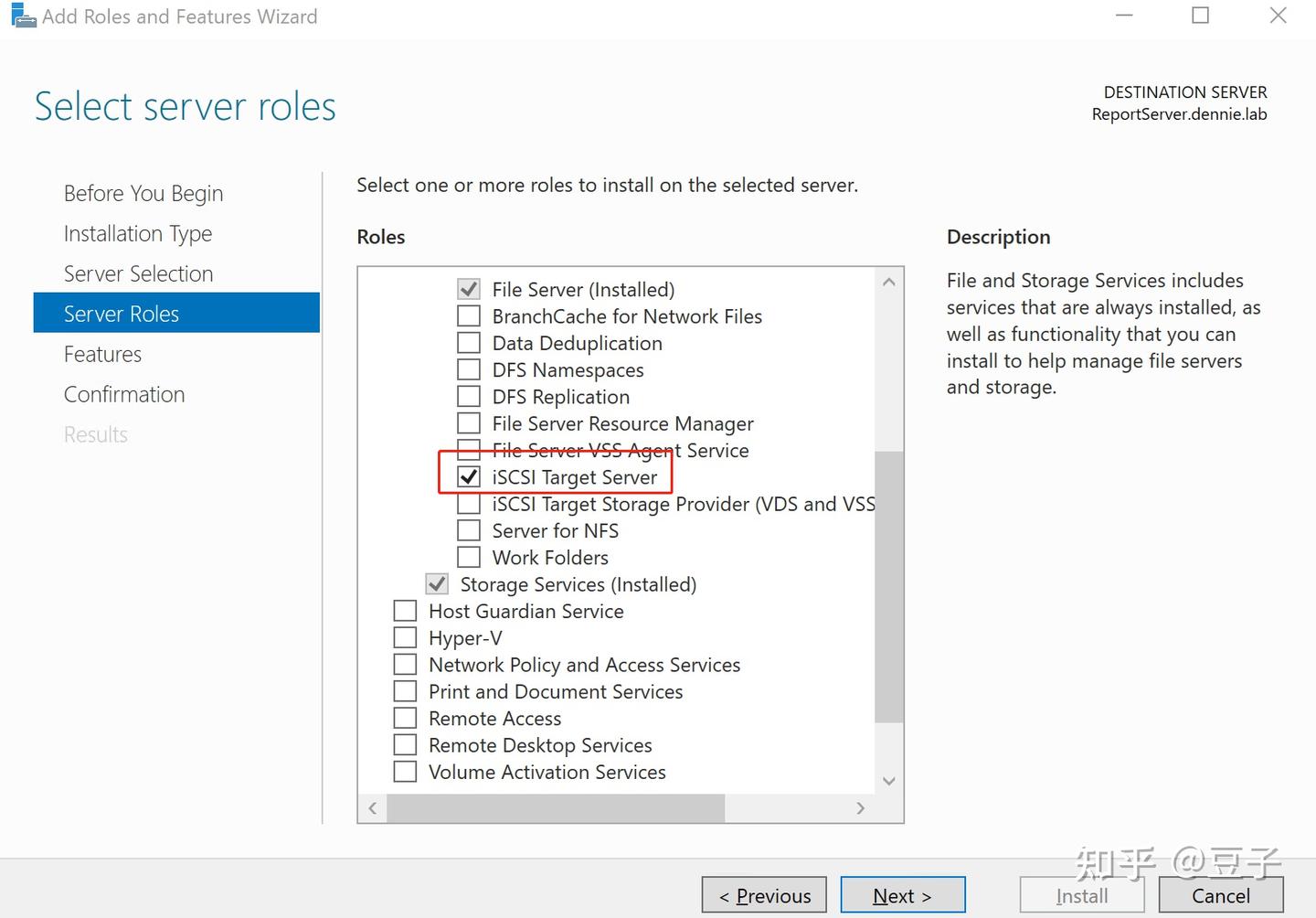Click the Previous button
The width and height of the screenshot is (1316, 918).
pos(764,895)
